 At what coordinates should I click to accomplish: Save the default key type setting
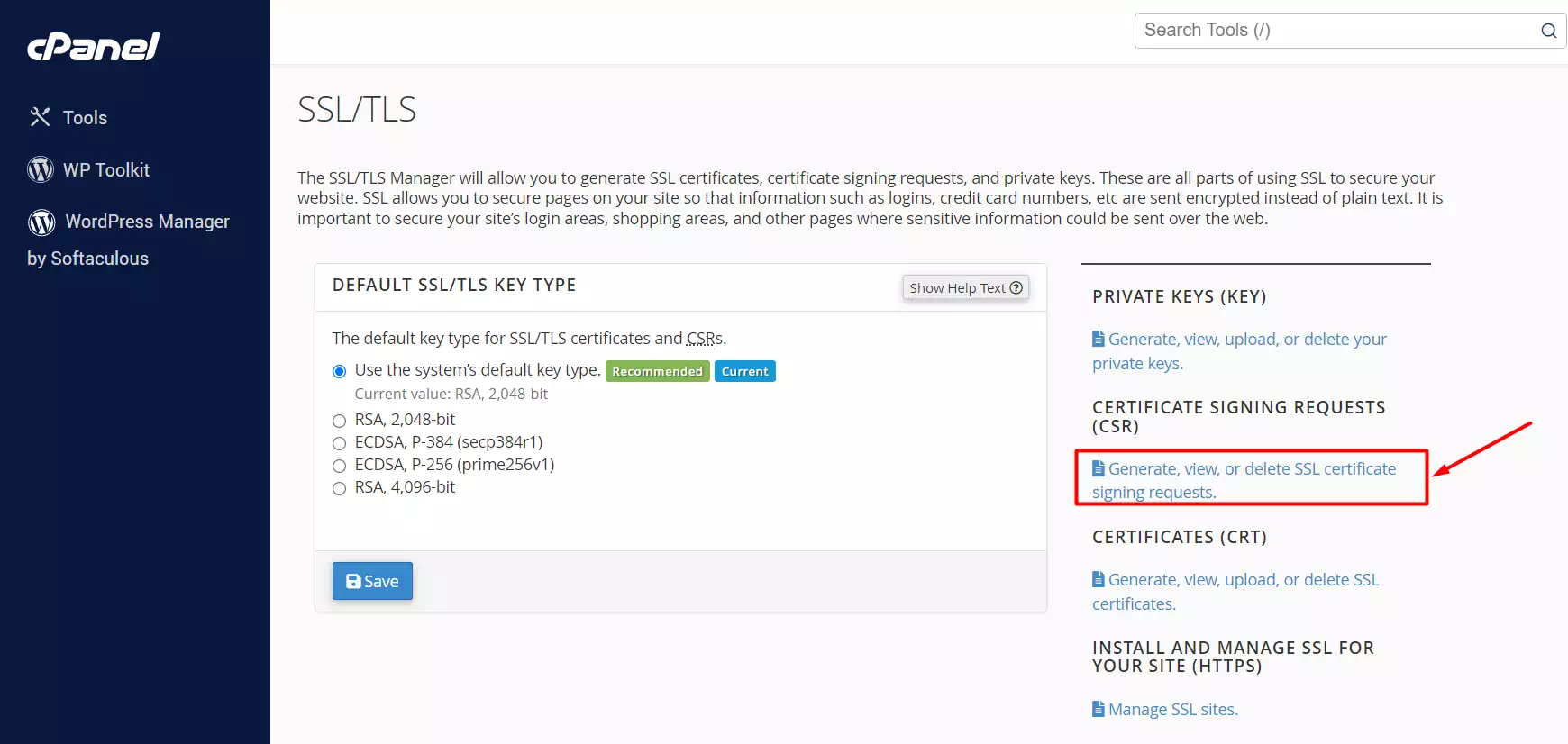pos(372,581)
